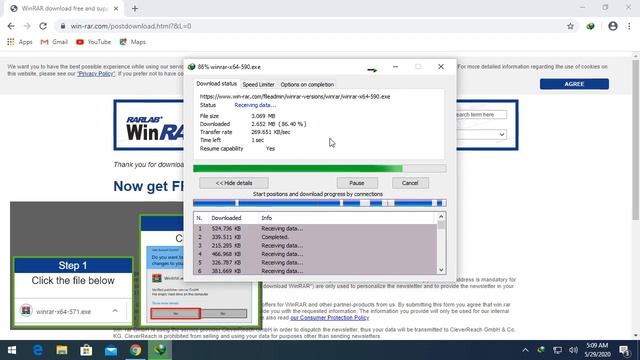Open the Consumer Protection Policy link
The height and width of the screenshot is (360, 640).
330,318
